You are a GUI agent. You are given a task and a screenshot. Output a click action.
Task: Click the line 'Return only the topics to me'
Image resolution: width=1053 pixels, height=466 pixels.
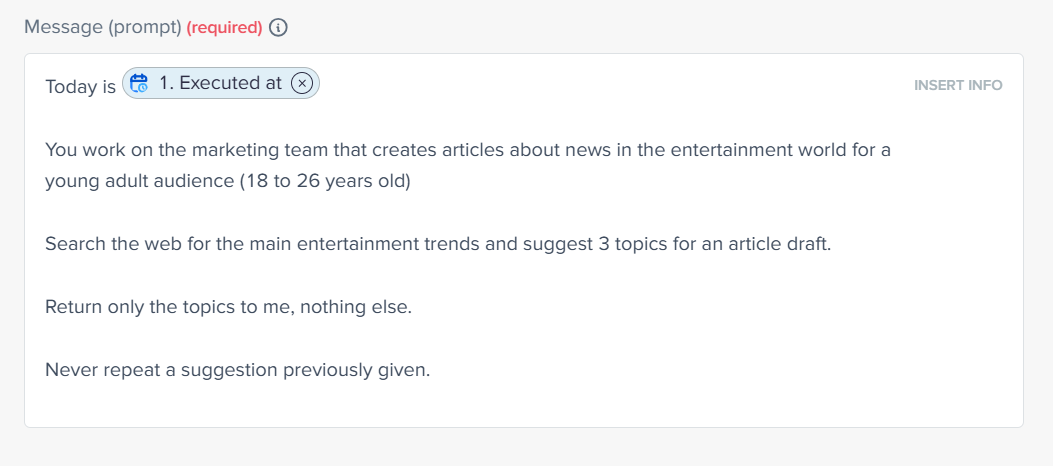pos(228,307)
